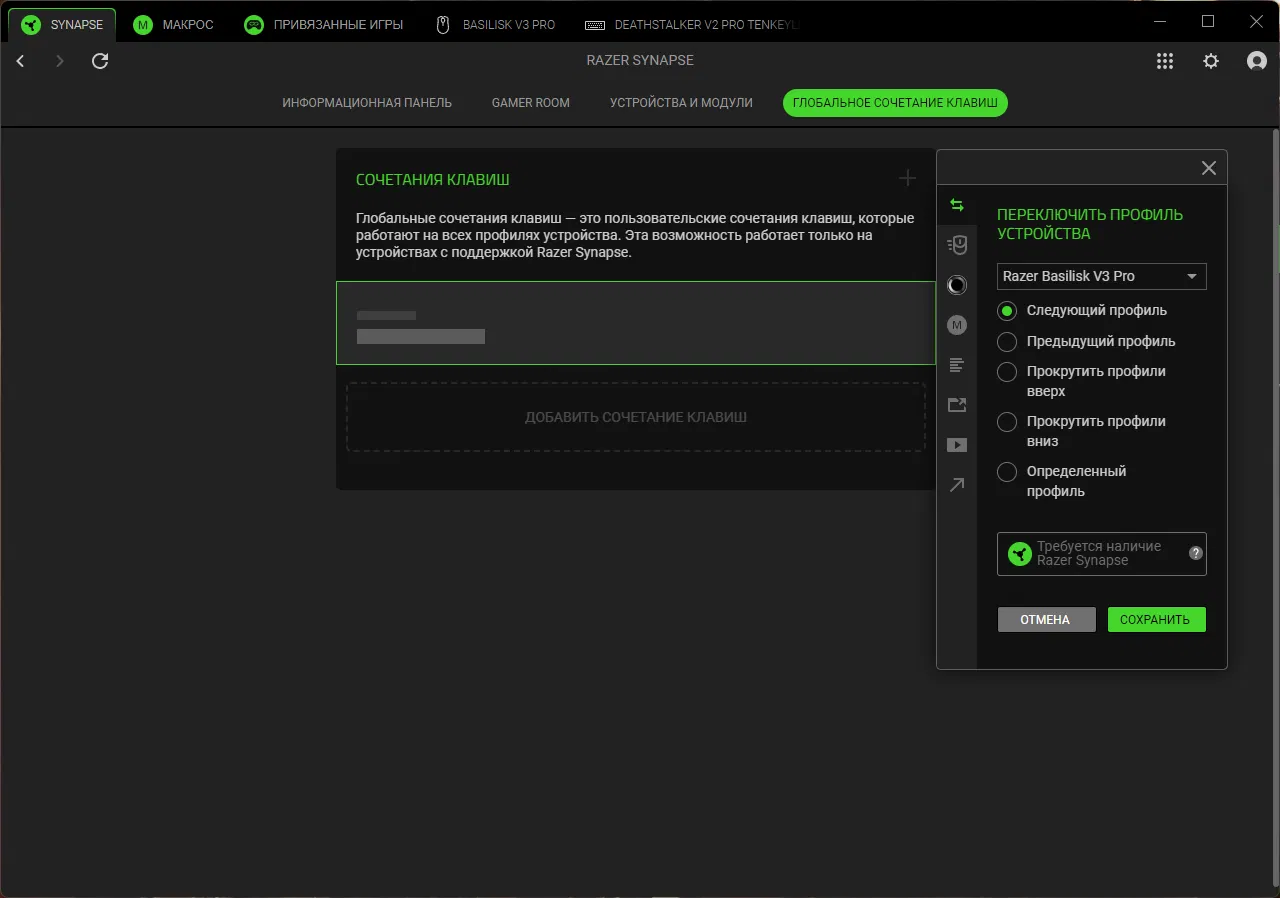The height and width of the screenshot is (898, 1280).
Task: Click the Глобальные сочетания клавиш description paragraph
Action: (635, 236)
